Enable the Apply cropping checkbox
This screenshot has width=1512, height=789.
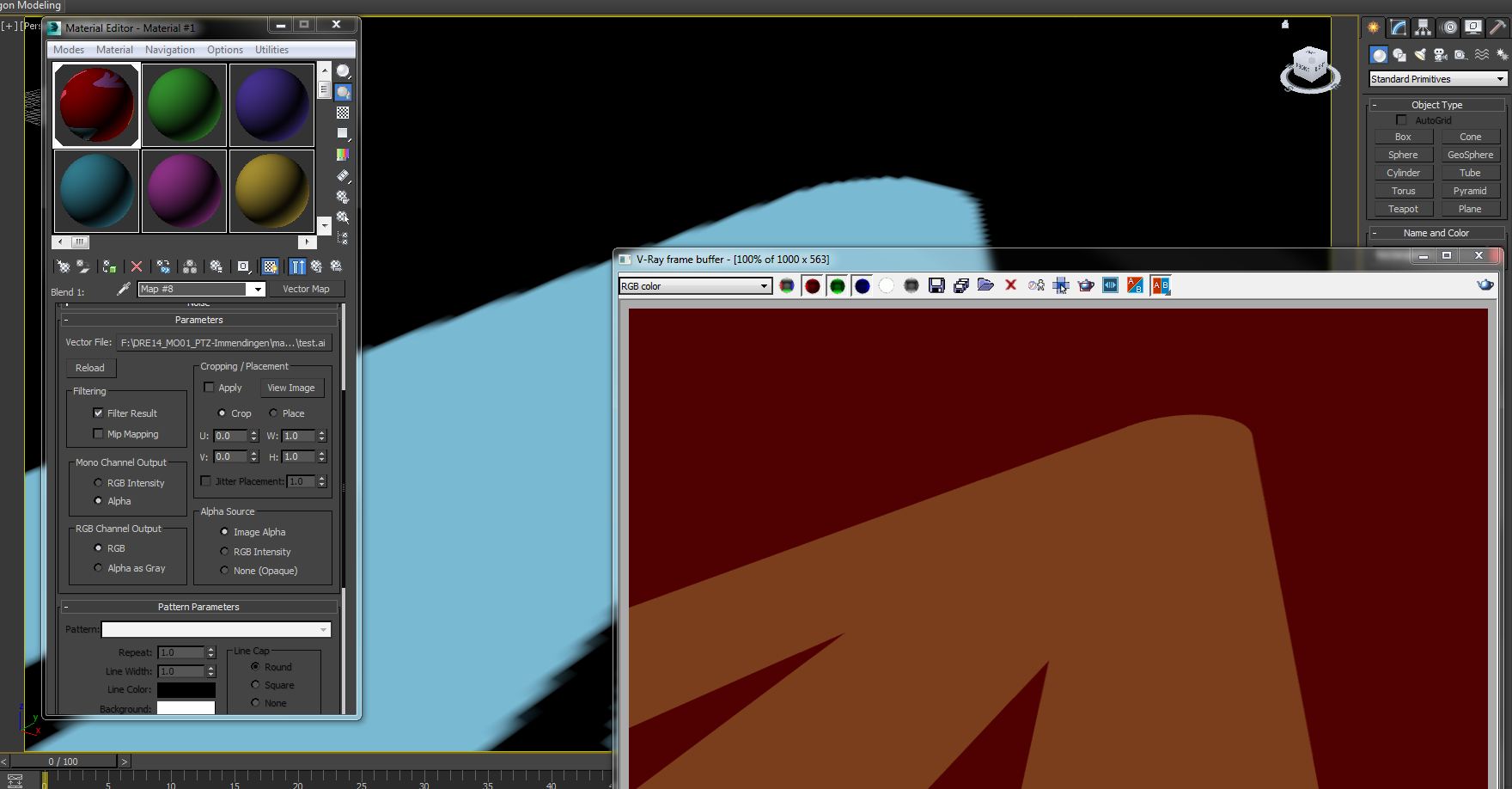[209, 387]
